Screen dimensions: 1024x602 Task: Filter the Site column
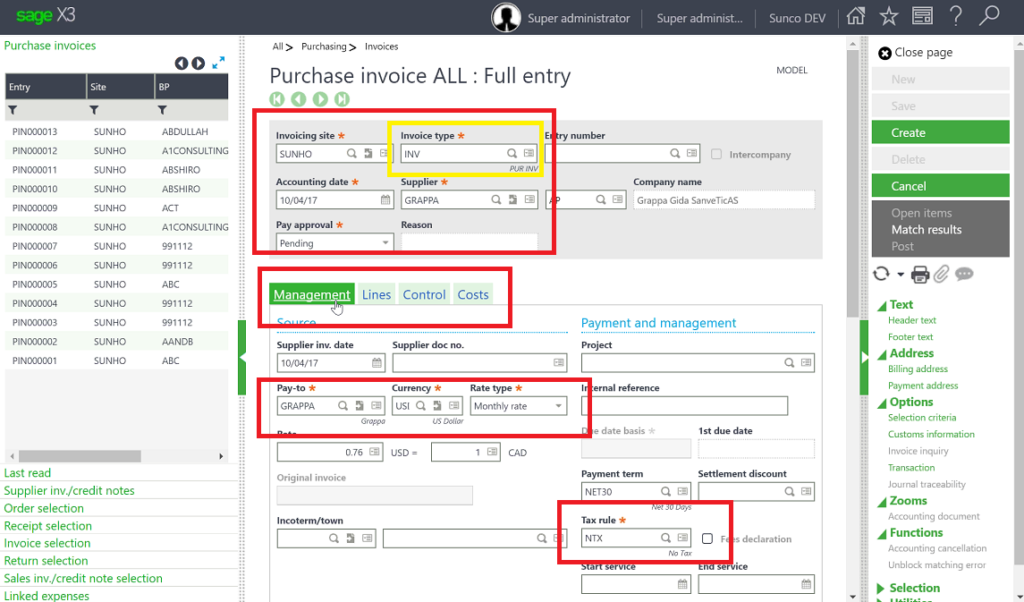94,110
